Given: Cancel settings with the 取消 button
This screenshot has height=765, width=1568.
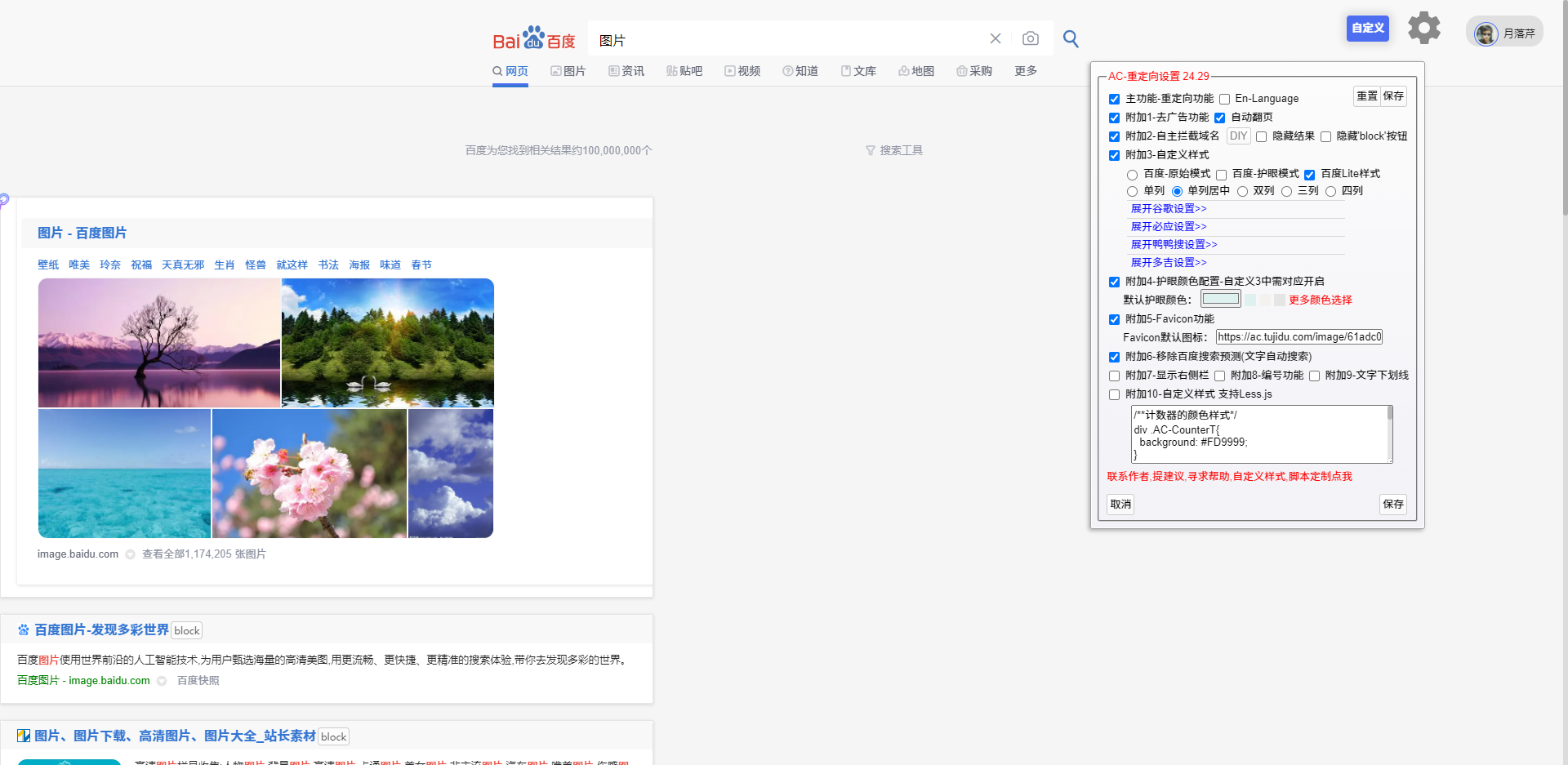Looking at the screenshot, I should tap(1120, 505).
